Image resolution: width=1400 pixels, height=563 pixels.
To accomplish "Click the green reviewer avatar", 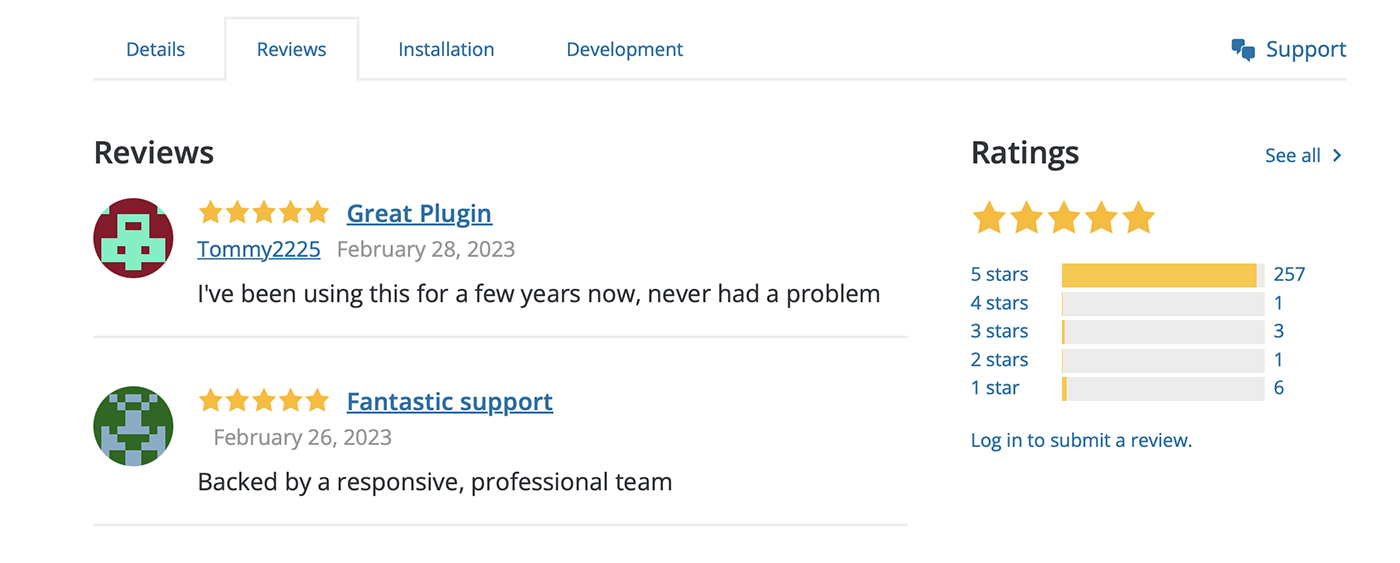I will coord(133,426).
